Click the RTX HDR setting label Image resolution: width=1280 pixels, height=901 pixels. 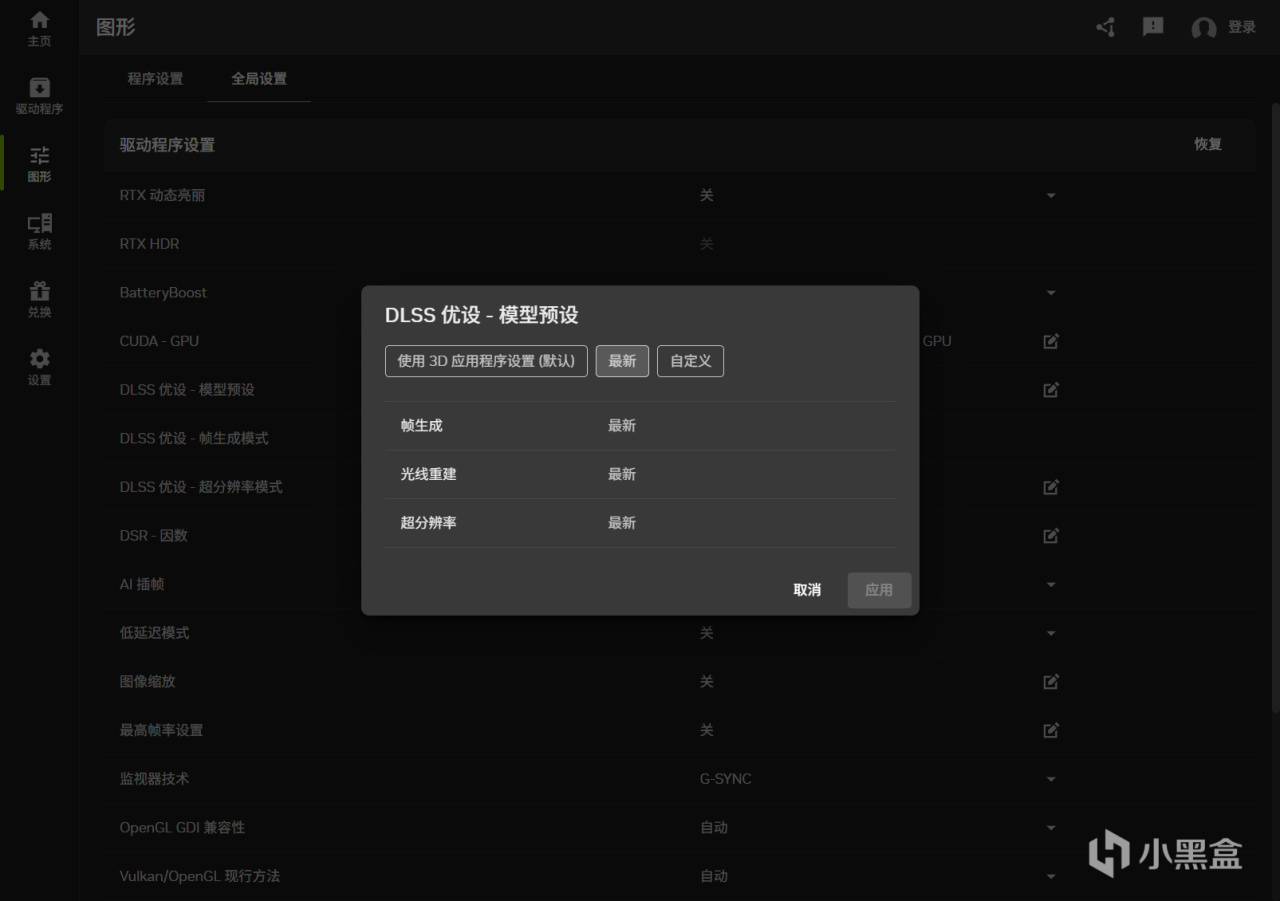[x=149, y=244]
